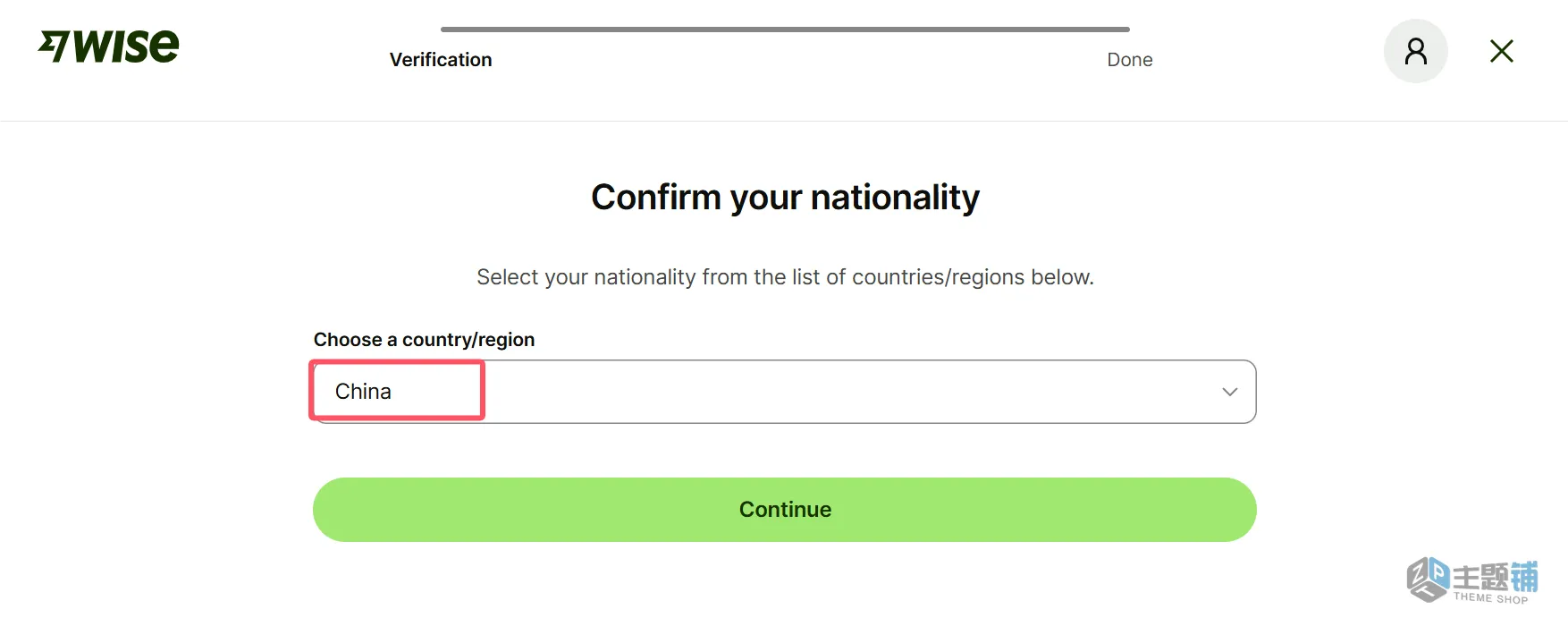Image resolution: width=1568 pixels, height=626 pixels.
Task: Close the verification flow with X
Action: click(1501, 51)
